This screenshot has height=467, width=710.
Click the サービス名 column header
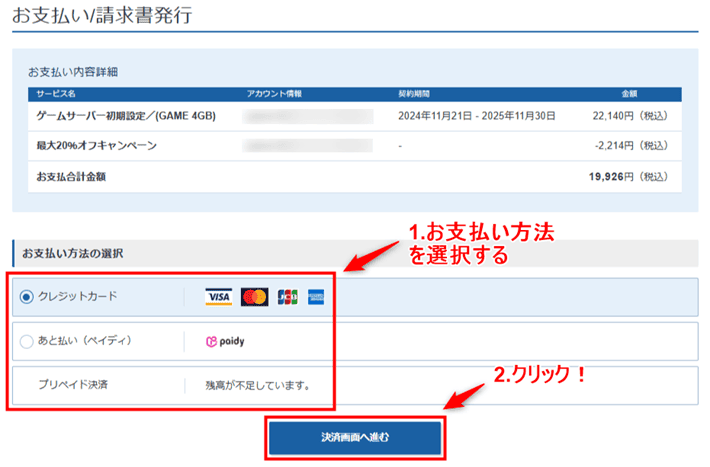[x=56, y=94]
